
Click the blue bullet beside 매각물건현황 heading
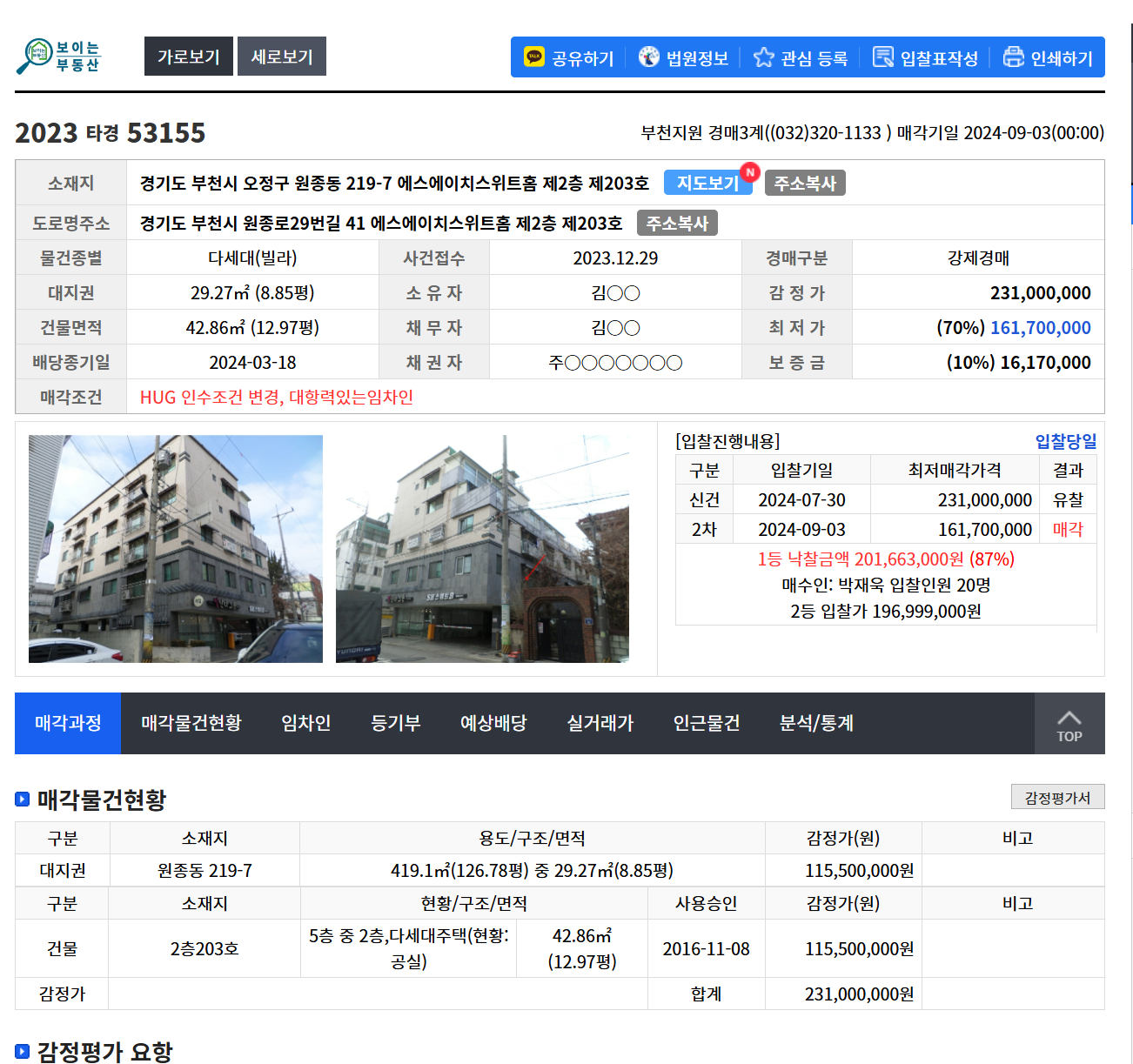(23, 800)
